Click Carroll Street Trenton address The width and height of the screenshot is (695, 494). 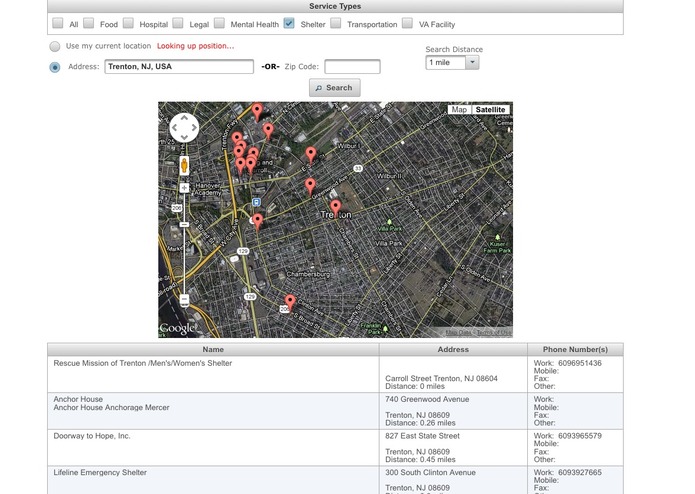pos(441,379)
